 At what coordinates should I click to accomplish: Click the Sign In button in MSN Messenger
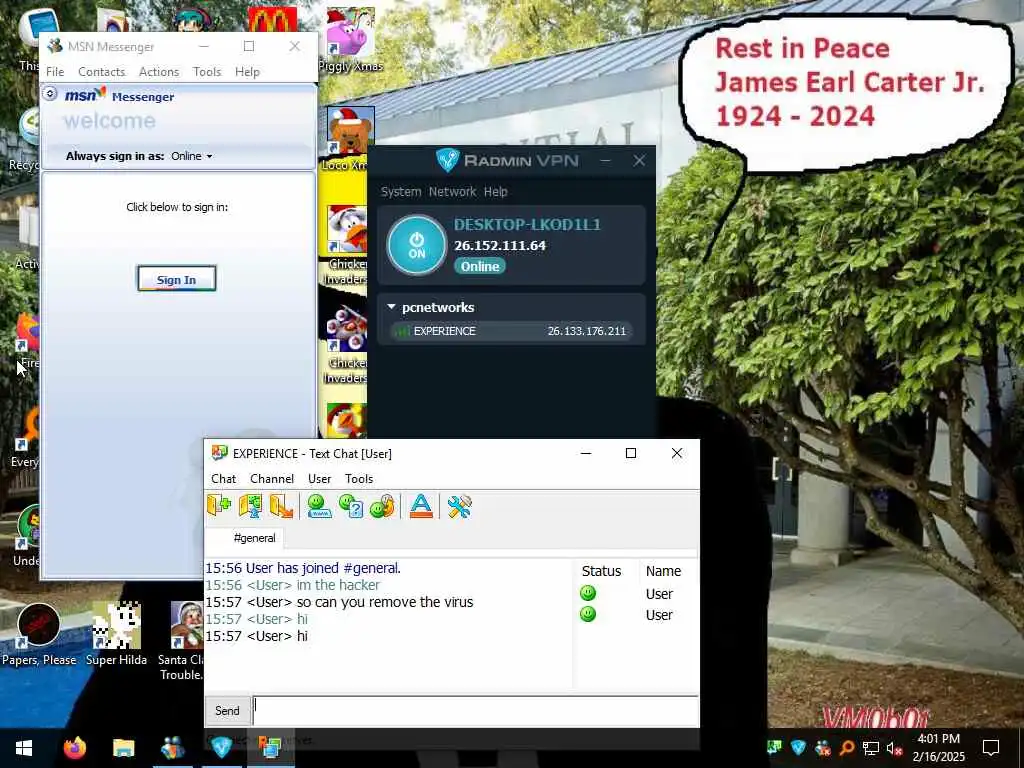point(176,279)
